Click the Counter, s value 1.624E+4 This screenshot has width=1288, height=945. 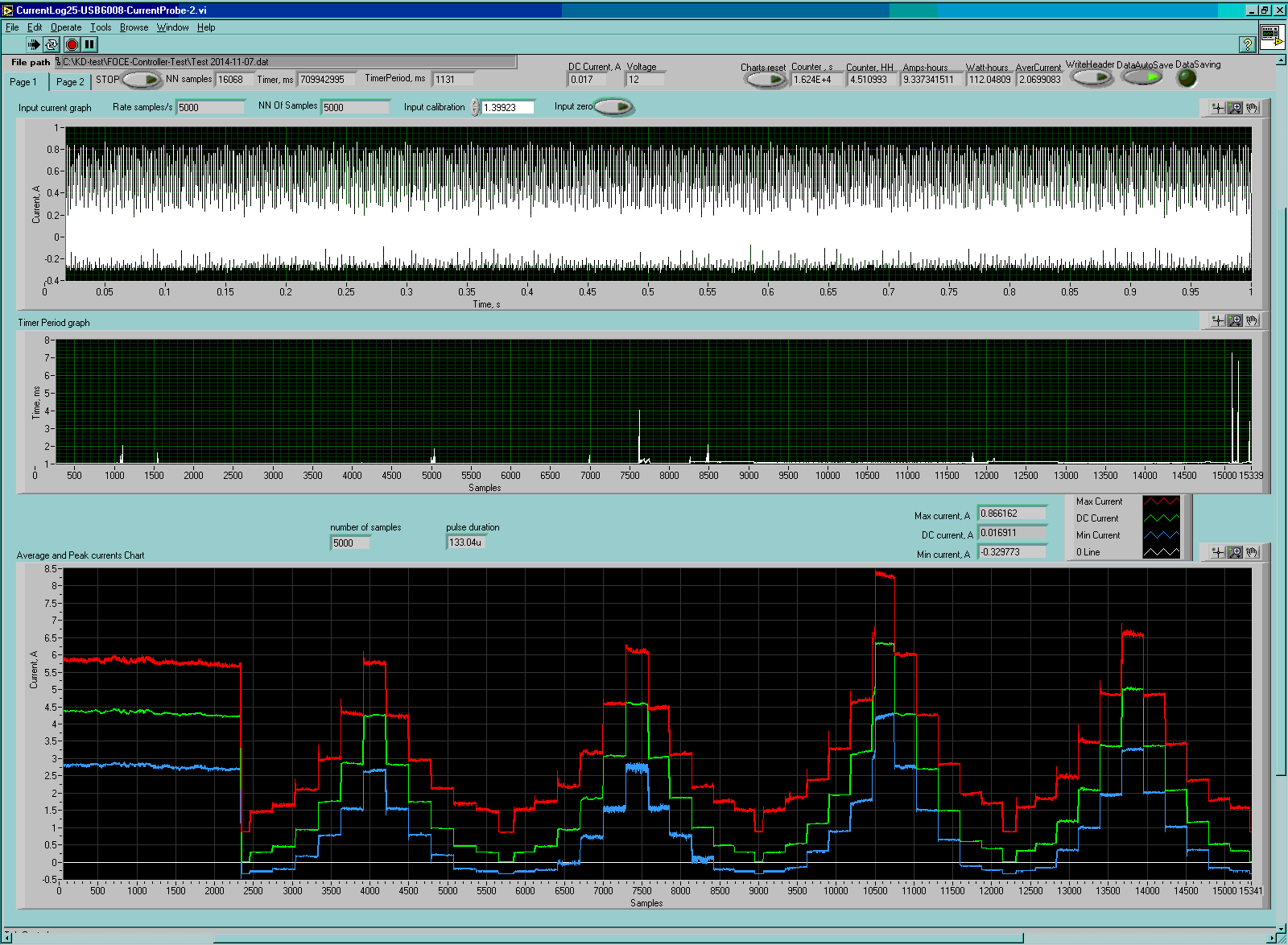pos(817,79)
